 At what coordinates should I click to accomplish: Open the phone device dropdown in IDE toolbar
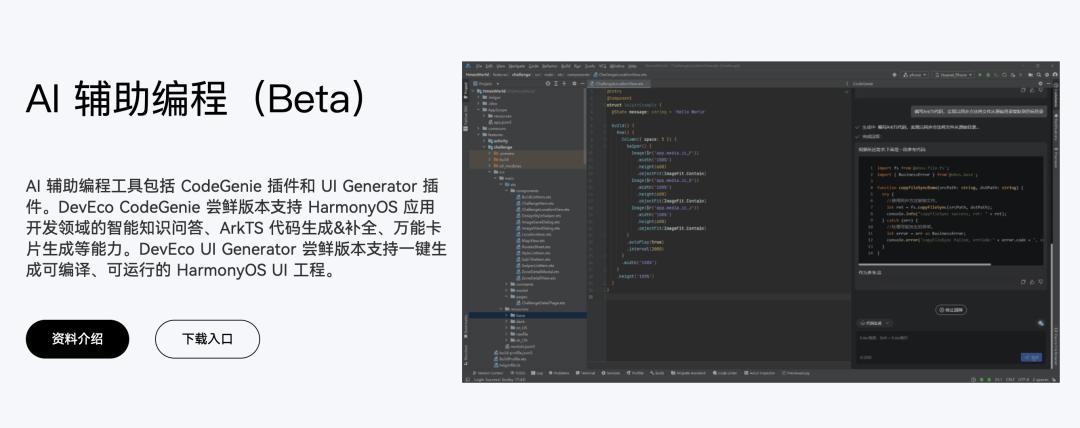pos(915,74)
